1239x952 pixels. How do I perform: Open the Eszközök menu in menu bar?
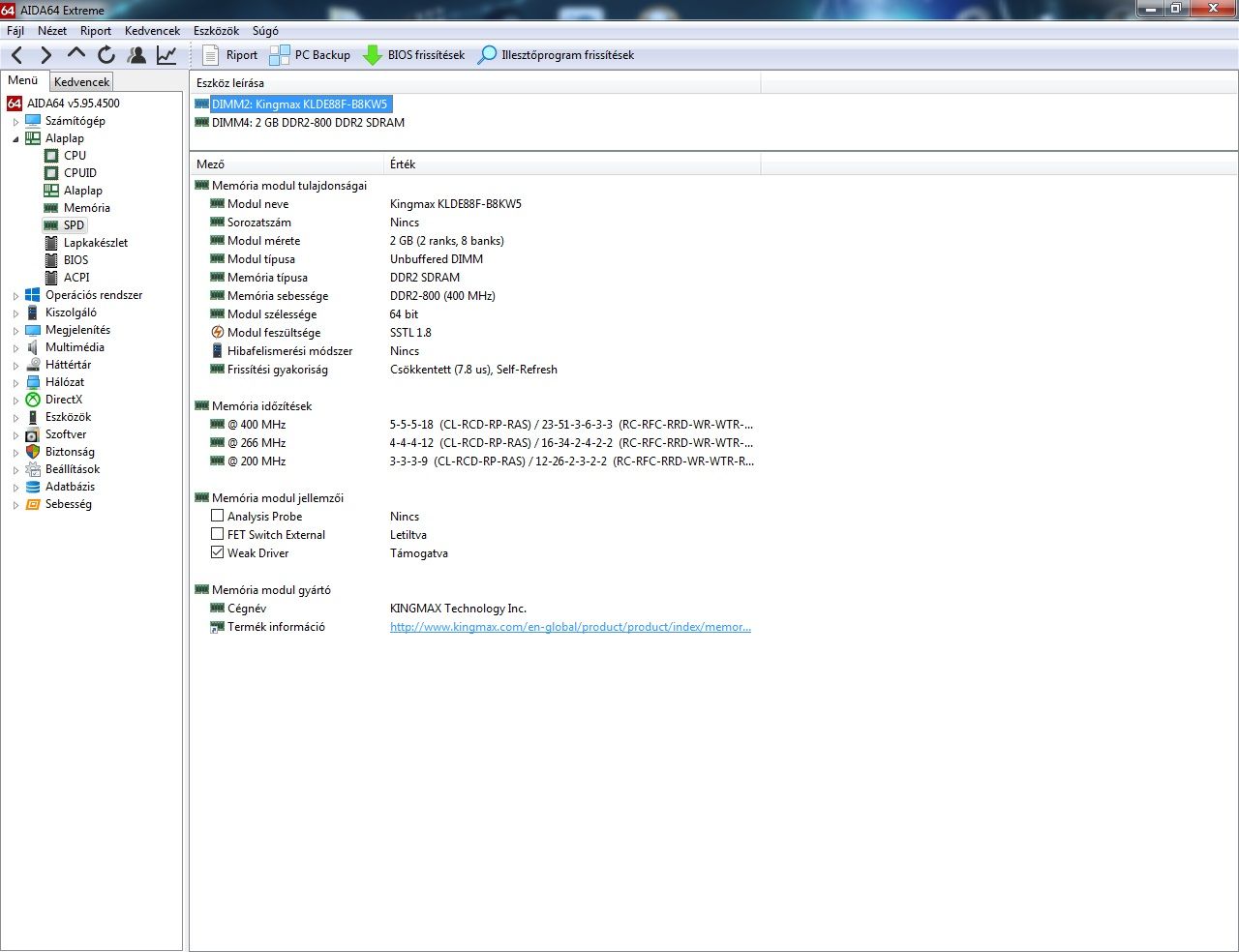216,30
